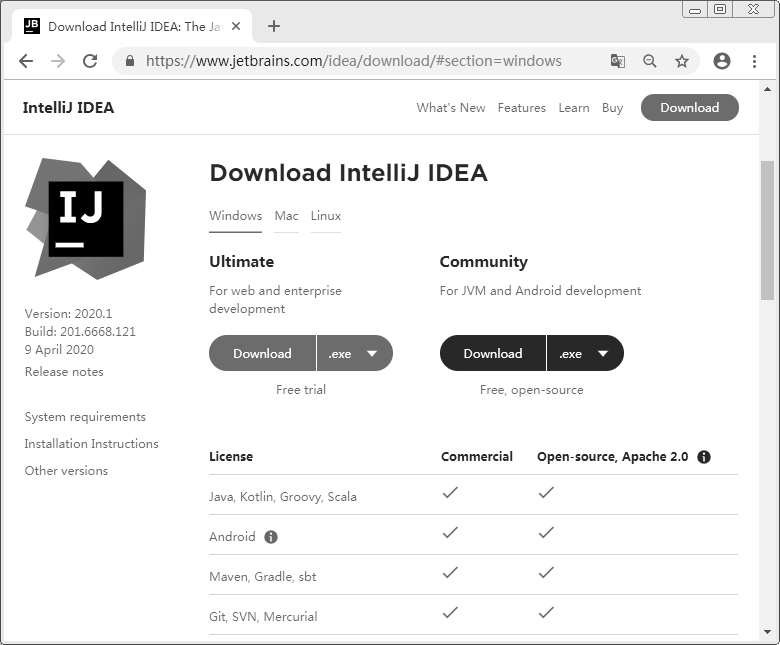Open Installation Instructions link
780x645 pixels.
[x=92, y=444]
